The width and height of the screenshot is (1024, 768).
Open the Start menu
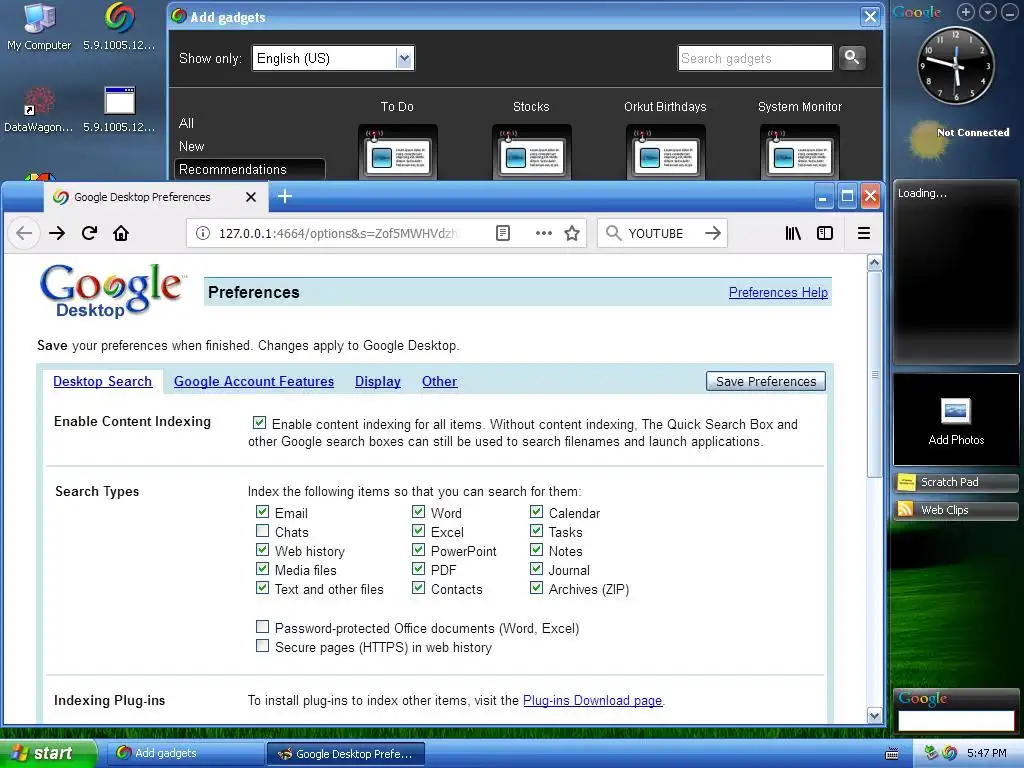click(x=48, y=754)
